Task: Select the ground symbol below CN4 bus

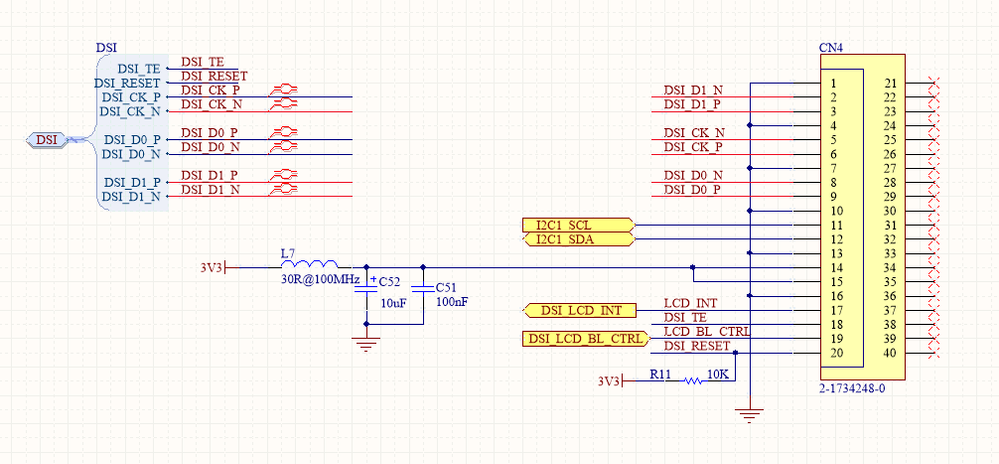Action: [x=751, y=415]
